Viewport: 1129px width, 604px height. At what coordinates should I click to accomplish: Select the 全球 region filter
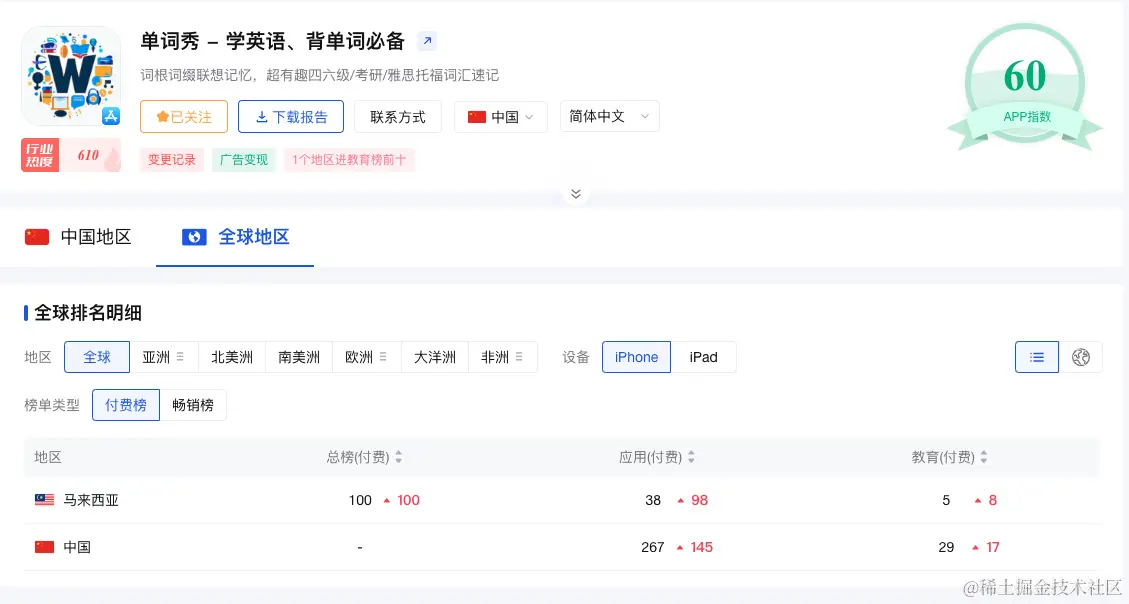tap(97, 357)
